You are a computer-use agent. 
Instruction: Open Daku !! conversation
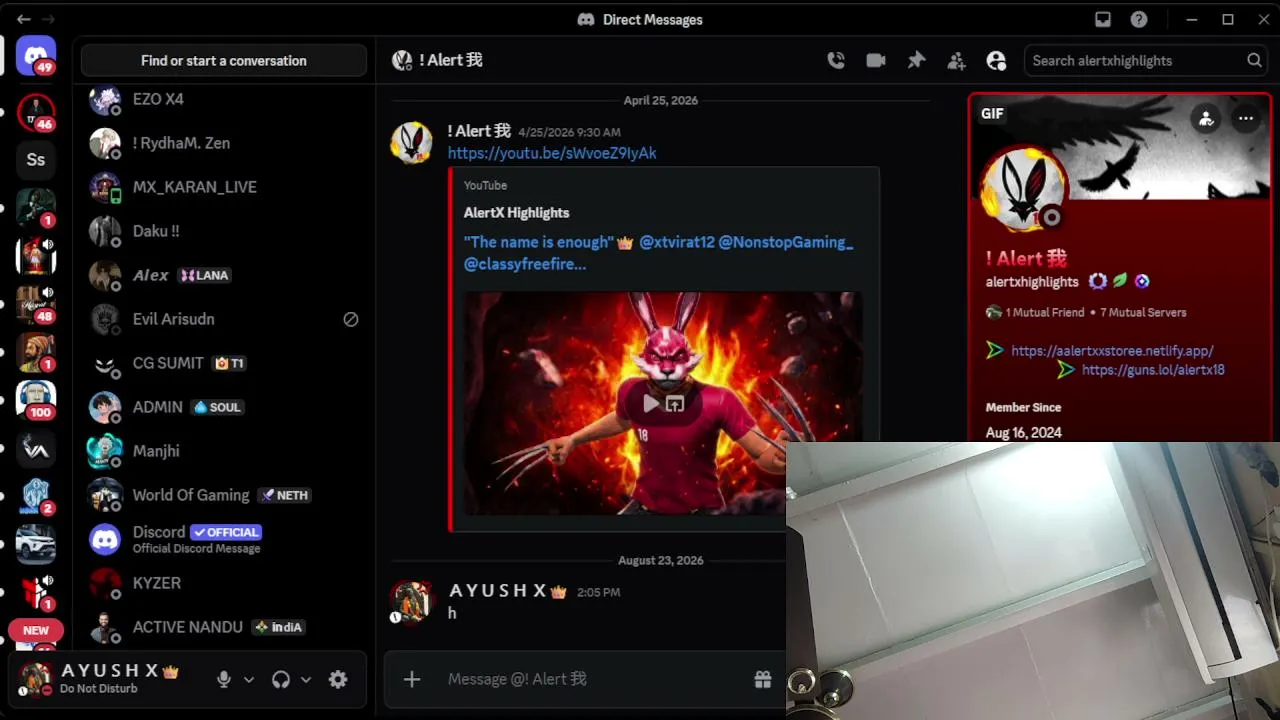tap(224, 231)
